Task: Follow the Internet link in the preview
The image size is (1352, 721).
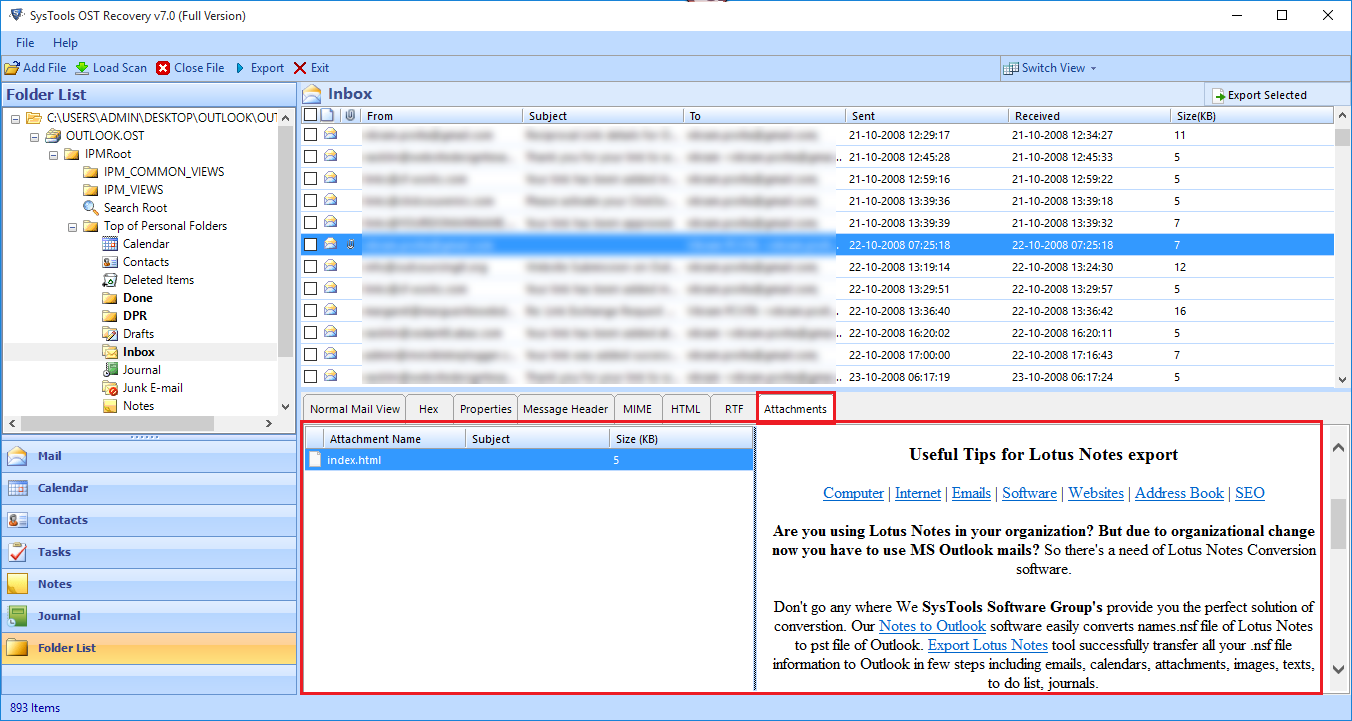Action: click(x=918, y=493)
